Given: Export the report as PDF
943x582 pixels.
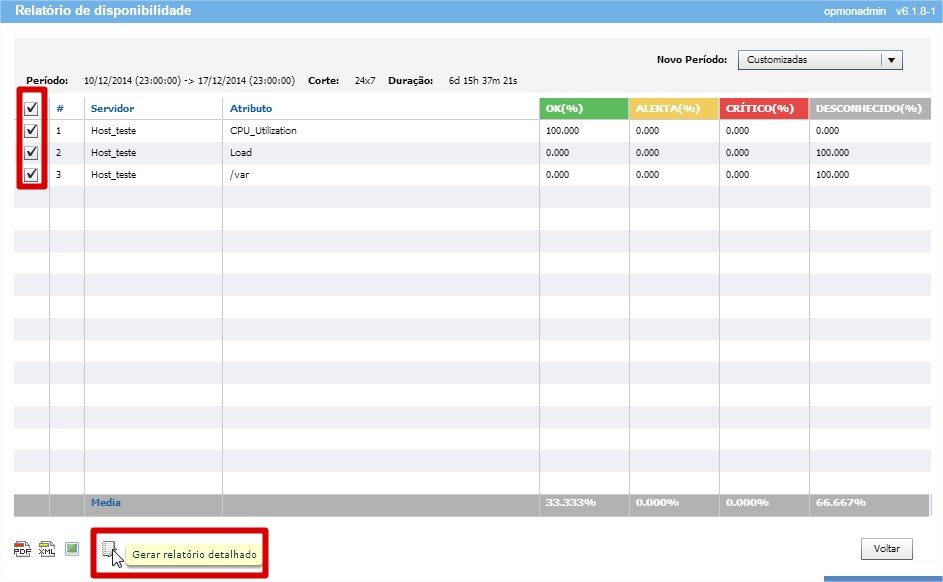Looking at the screenshot, I should [22, 549].
